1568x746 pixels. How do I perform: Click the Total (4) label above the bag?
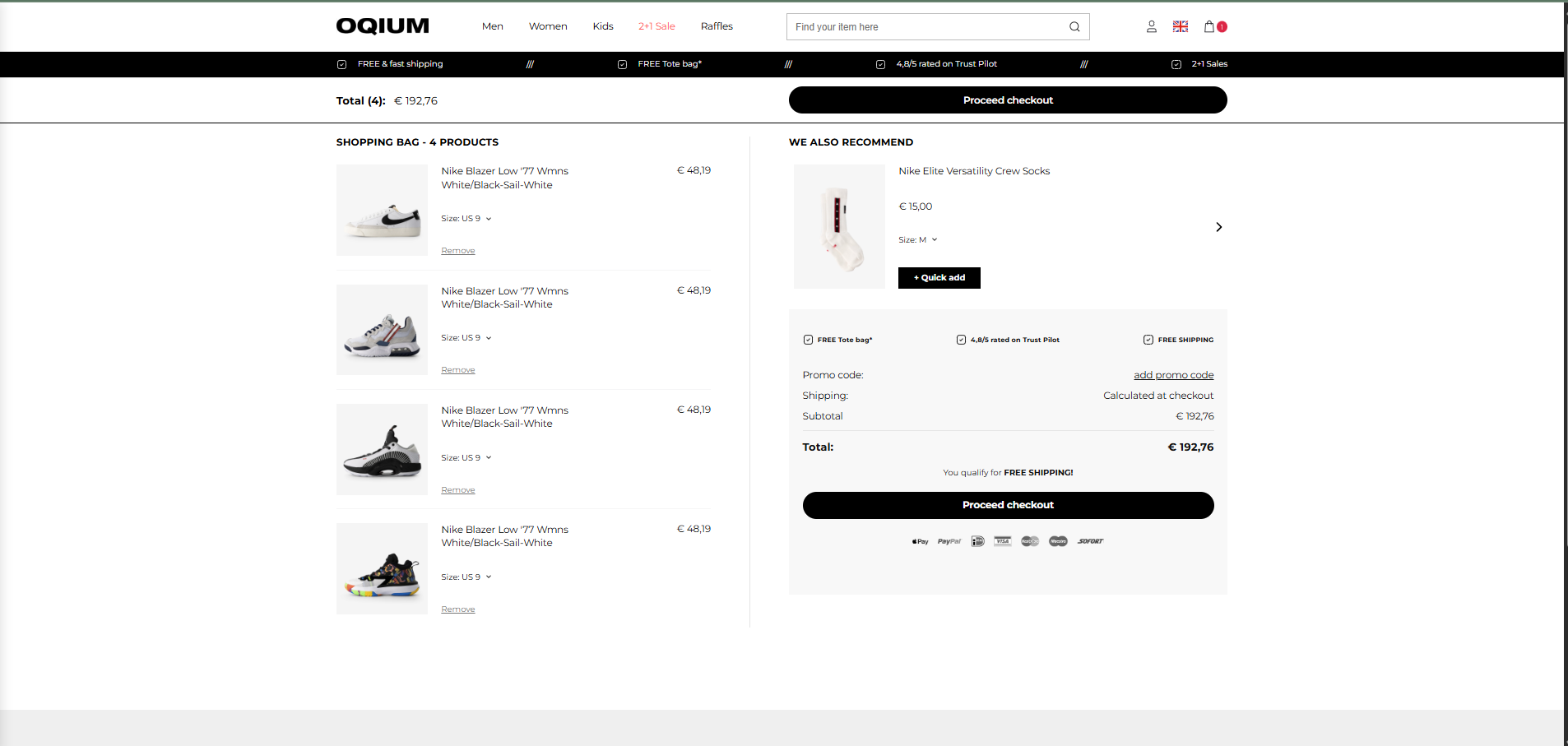pyautogui.click(x=360, y=101)
